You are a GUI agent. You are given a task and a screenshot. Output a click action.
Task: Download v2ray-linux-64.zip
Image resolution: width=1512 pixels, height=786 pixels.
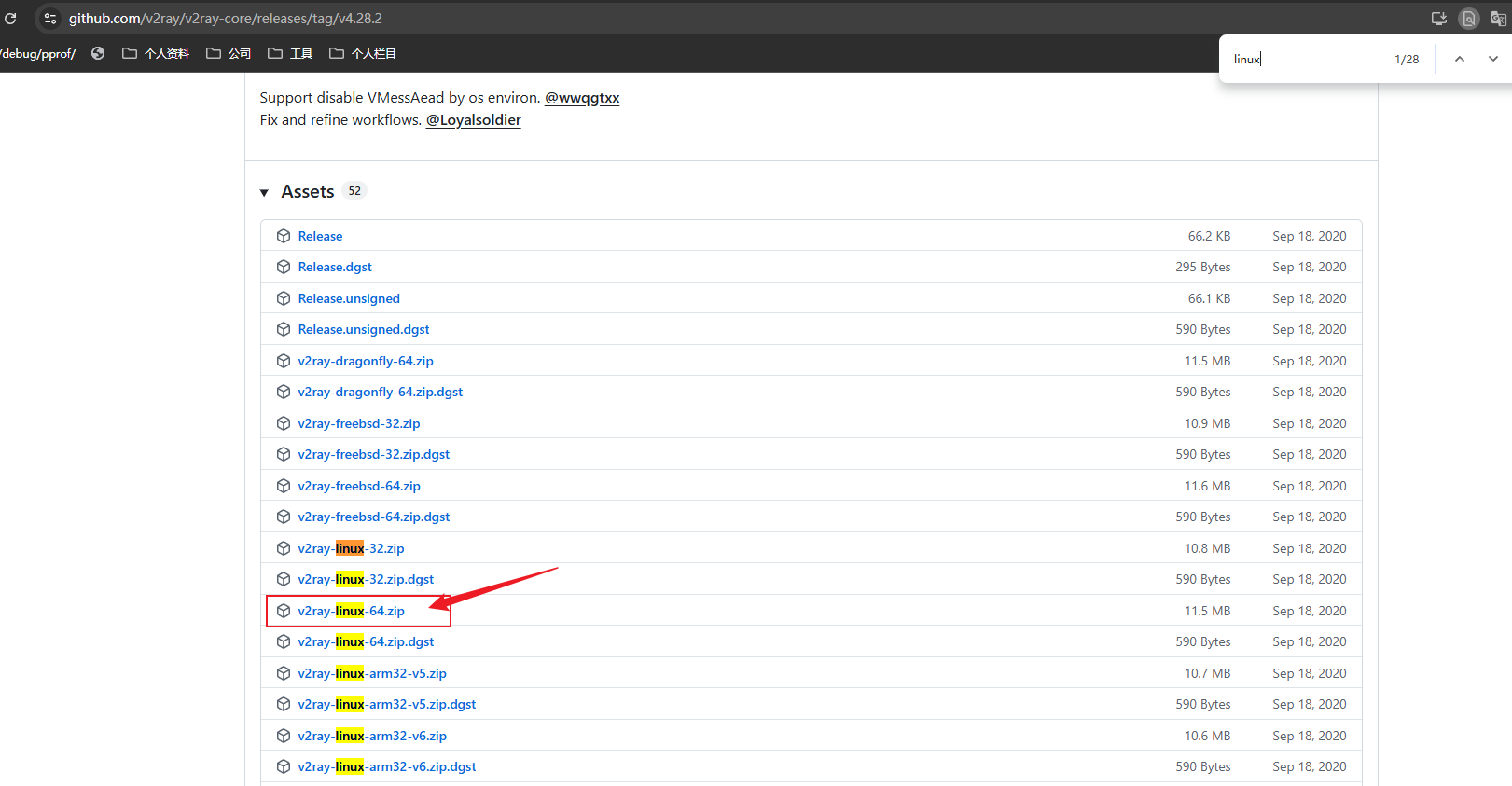352,611
